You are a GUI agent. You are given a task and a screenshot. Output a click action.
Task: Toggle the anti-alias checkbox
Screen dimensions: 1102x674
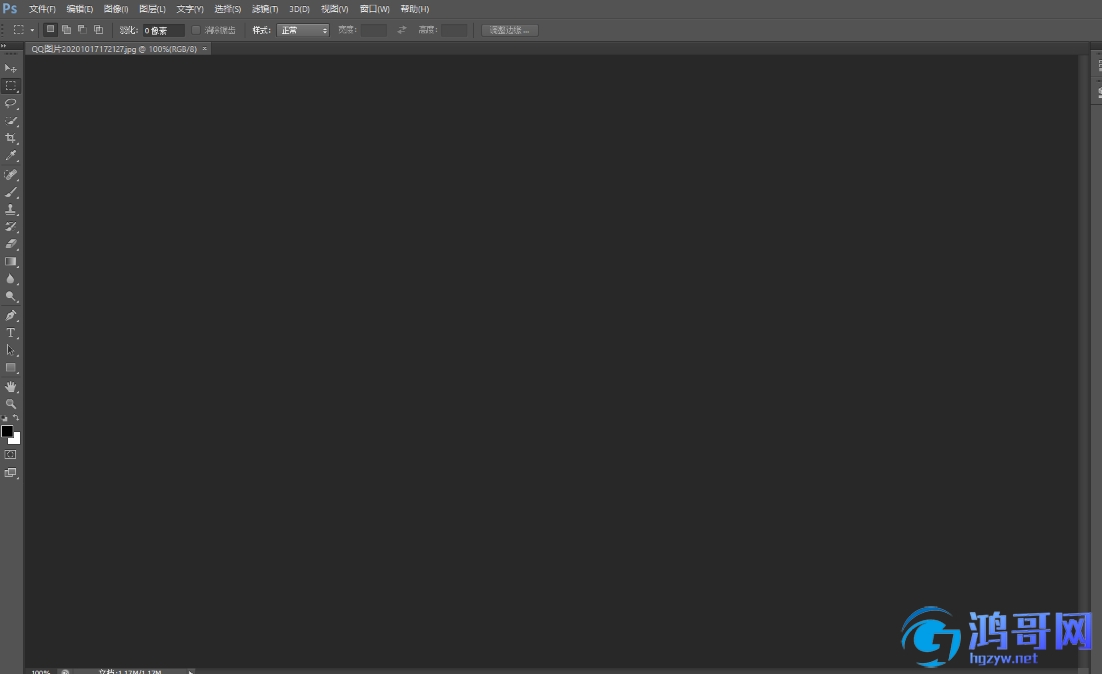click(196, 30)
